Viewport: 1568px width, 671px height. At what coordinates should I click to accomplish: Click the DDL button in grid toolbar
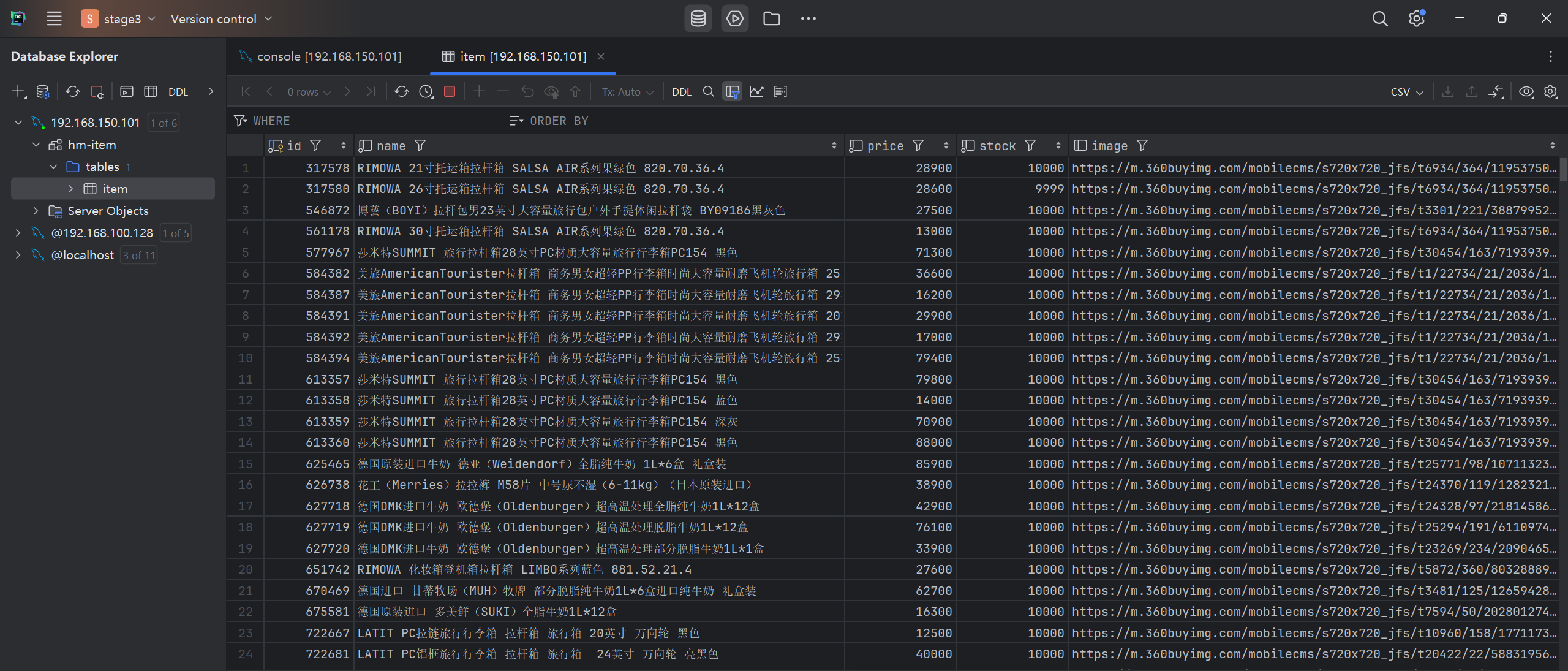[x=681, y=92]
